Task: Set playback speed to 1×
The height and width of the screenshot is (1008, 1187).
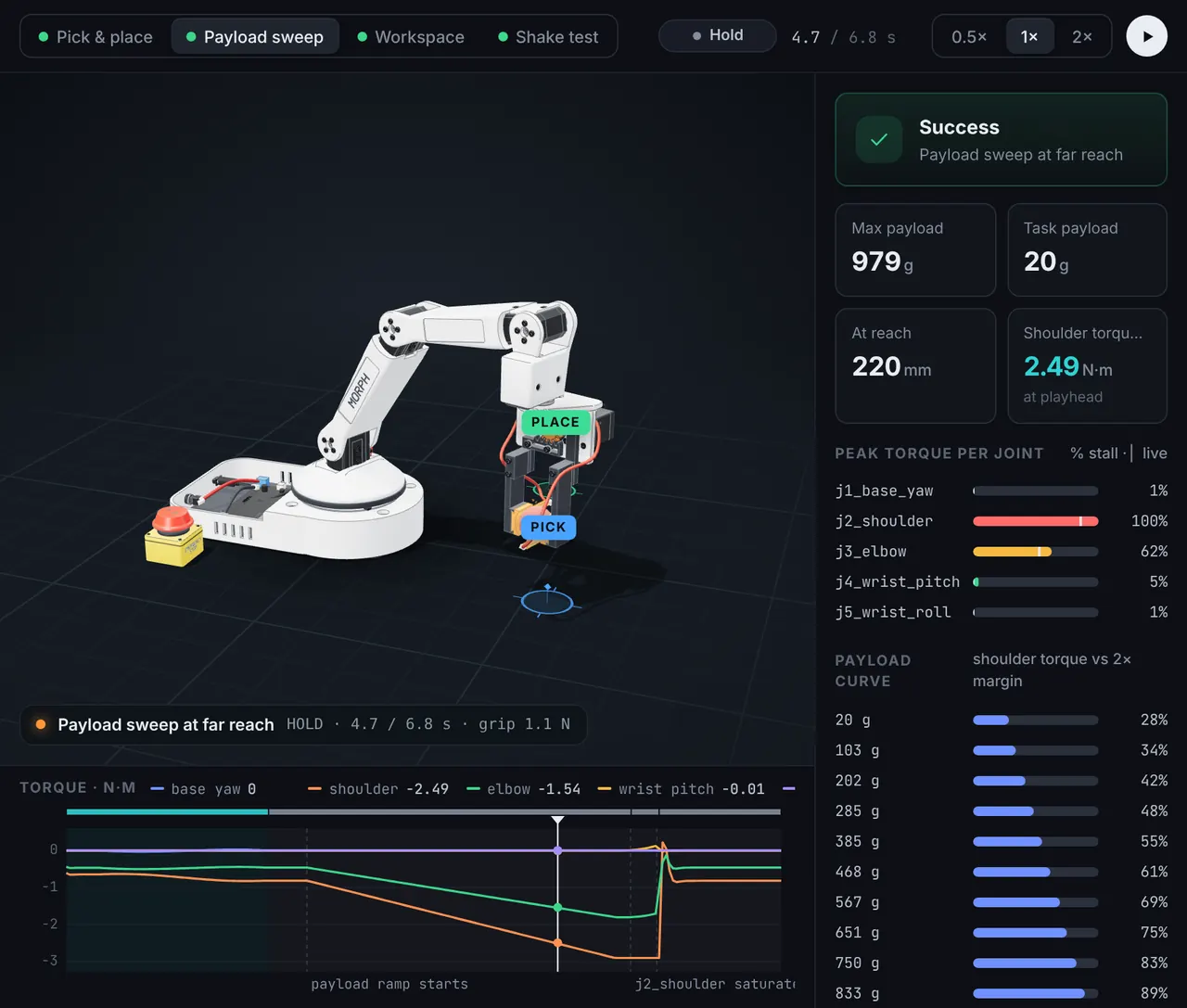Action: point(1029,37)
